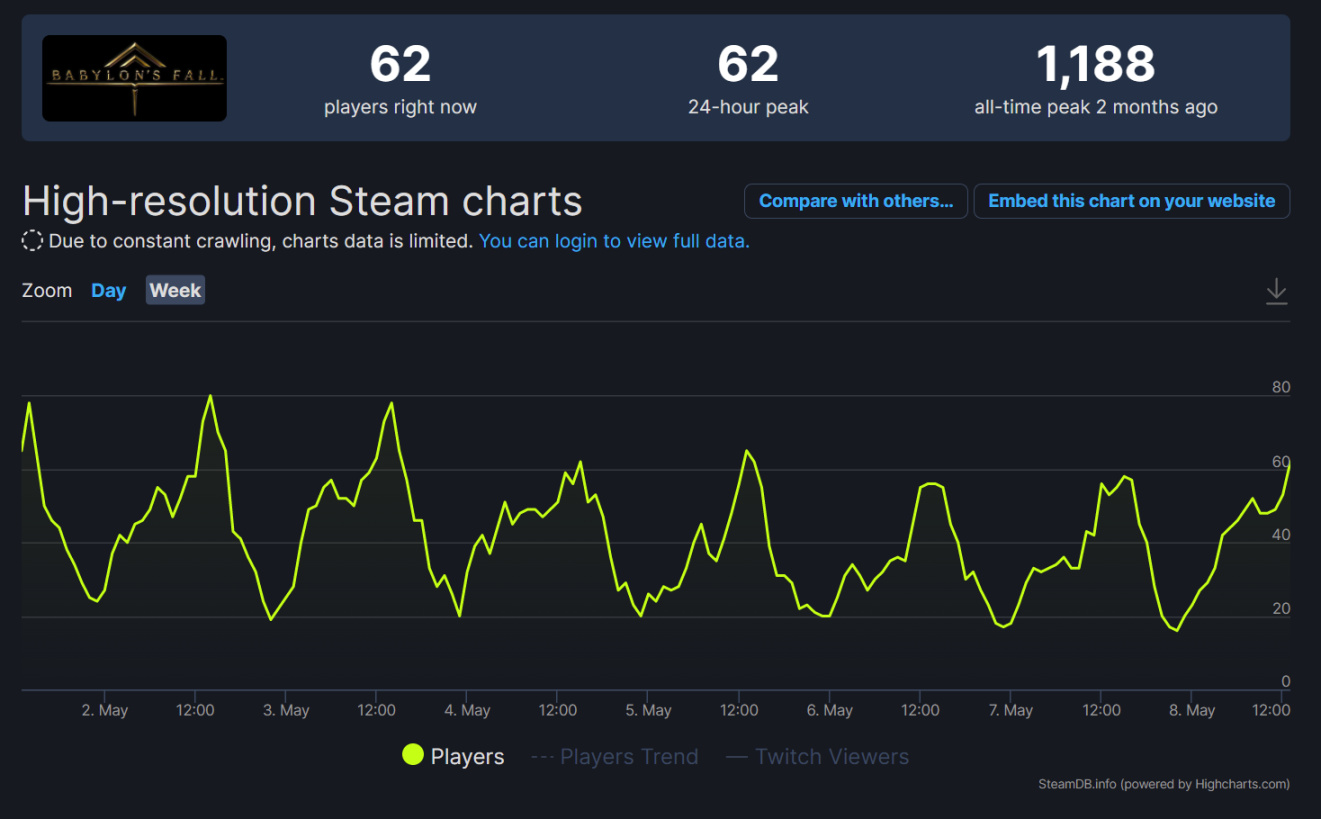Click the Compare with others button
Viewport: 1321px width, 819px height.
click(x=856, y=201)
